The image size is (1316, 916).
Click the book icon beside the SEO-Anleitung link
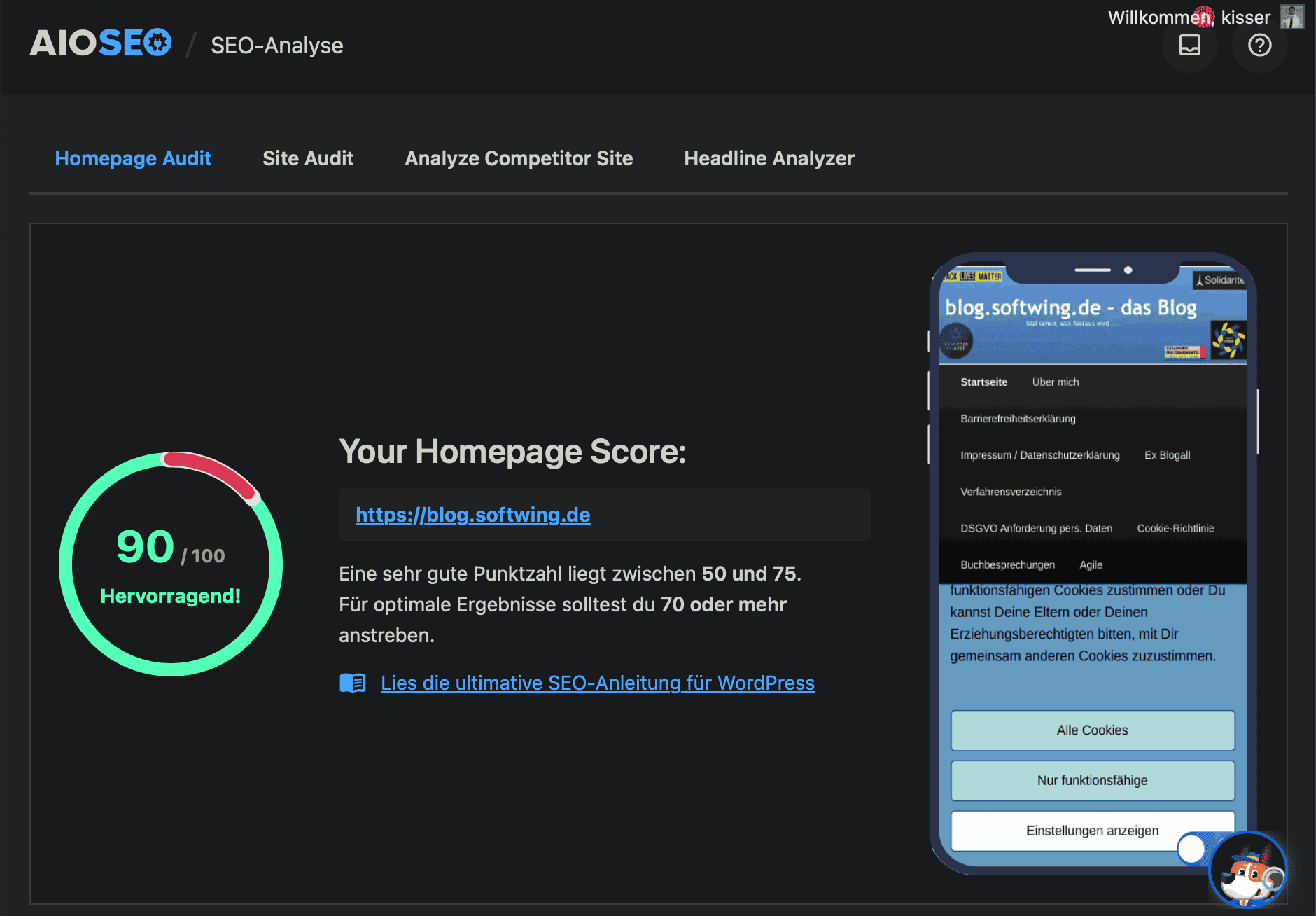[353, 683]
